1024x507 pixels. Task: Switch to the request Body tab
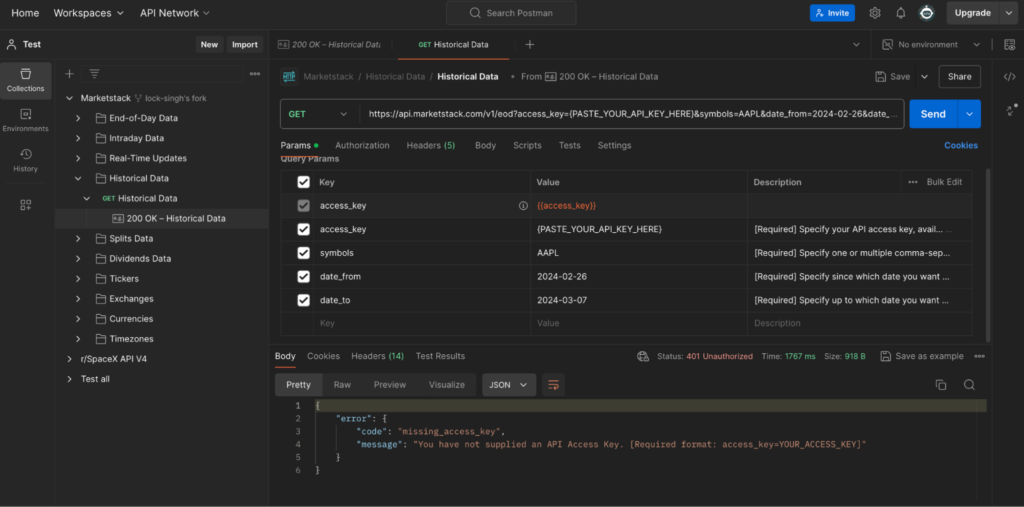click(485, 146)
